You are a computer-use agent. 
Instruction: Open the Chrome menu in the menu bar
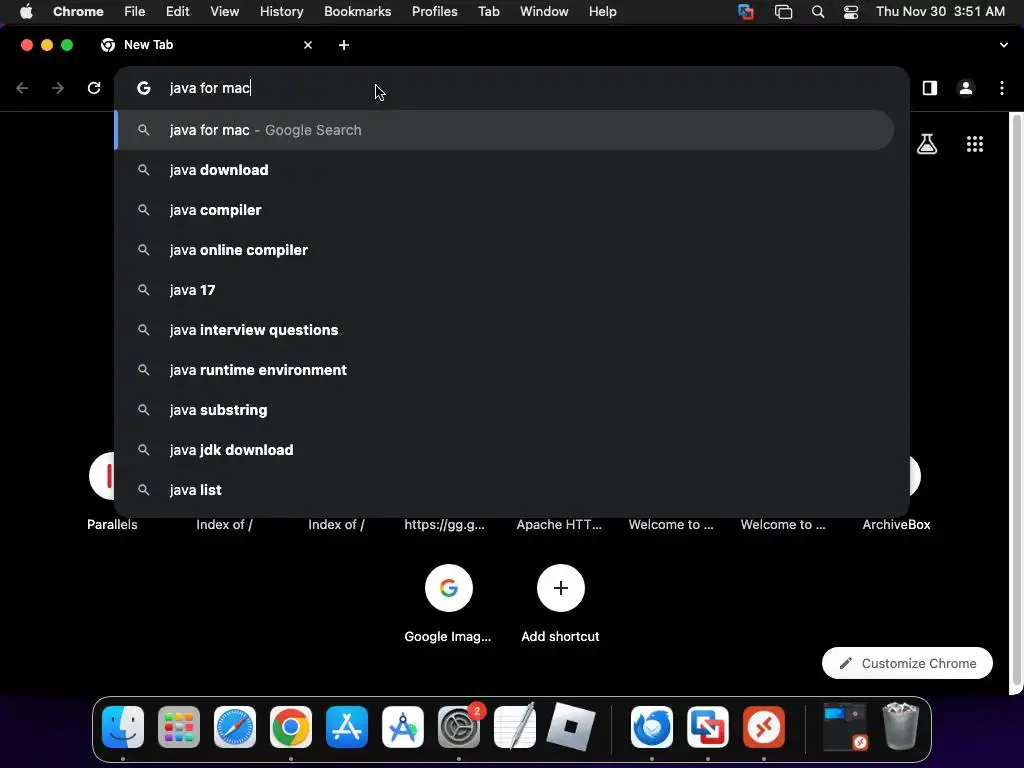tap(78, 12)
